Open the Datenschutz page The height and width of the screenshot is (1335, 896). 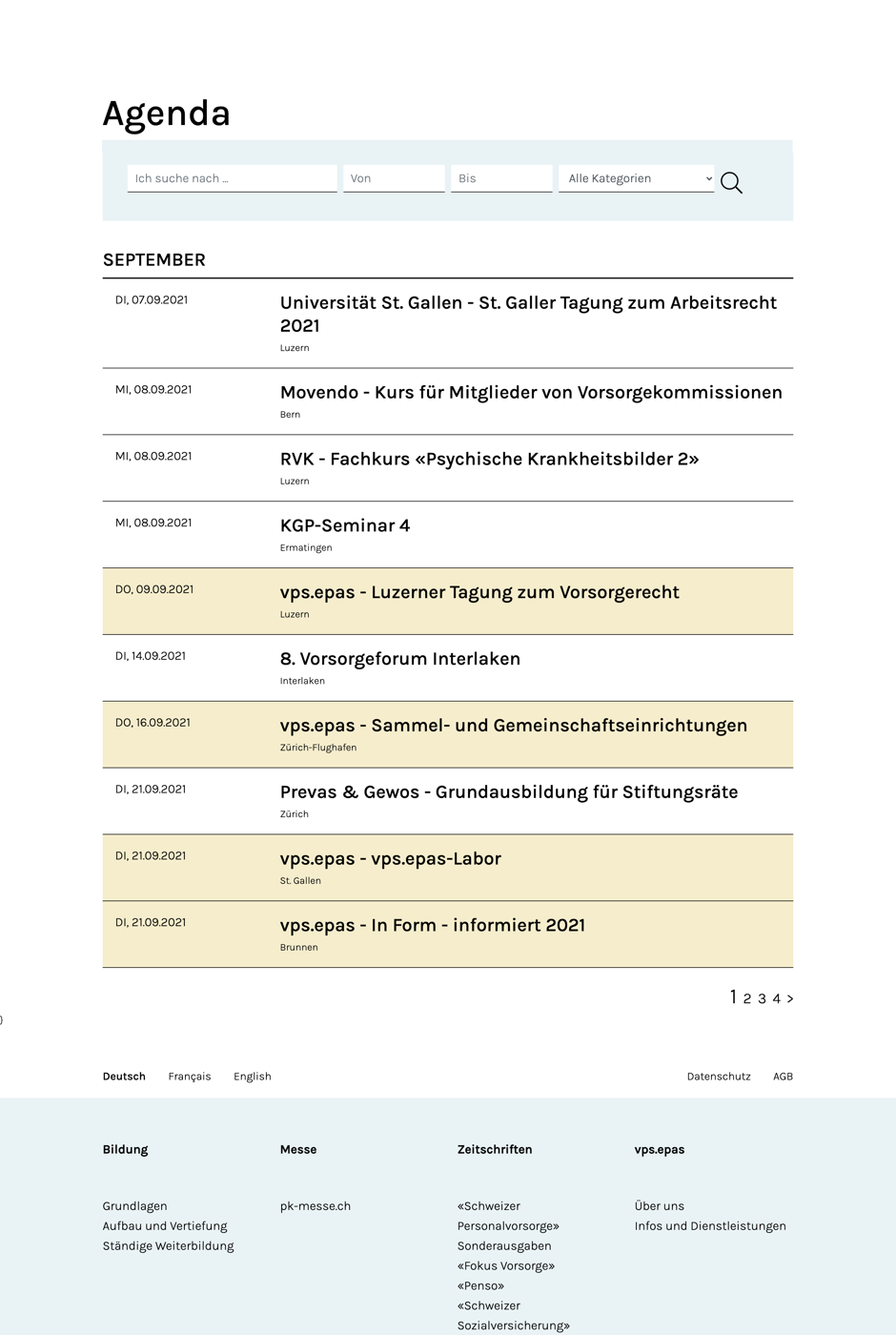click(x=719, y=1076)
